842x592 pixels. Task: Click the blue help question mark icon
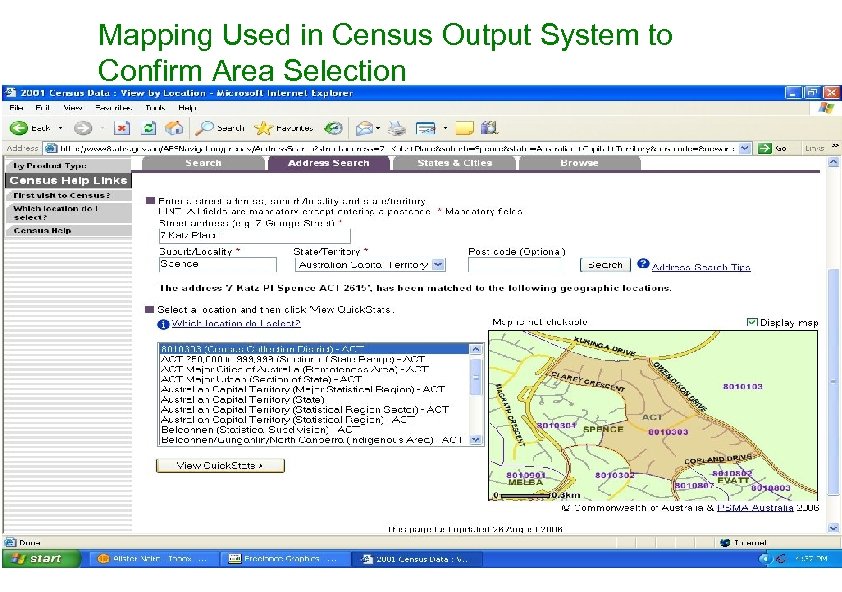pos(643,264)
